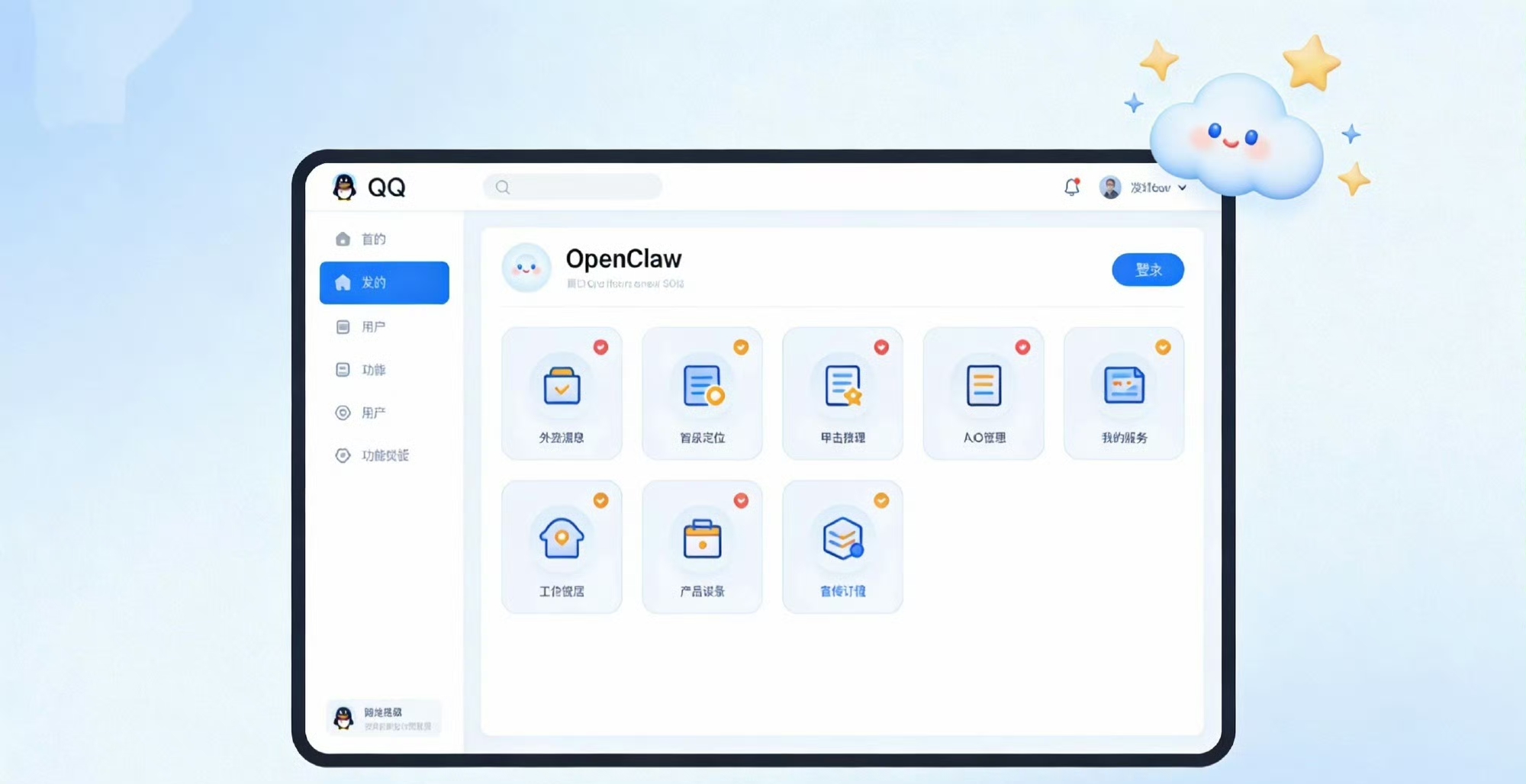Click the red badge on the AO管理 card
This screenshot has width=1526, height=784.
(1022, 347)
